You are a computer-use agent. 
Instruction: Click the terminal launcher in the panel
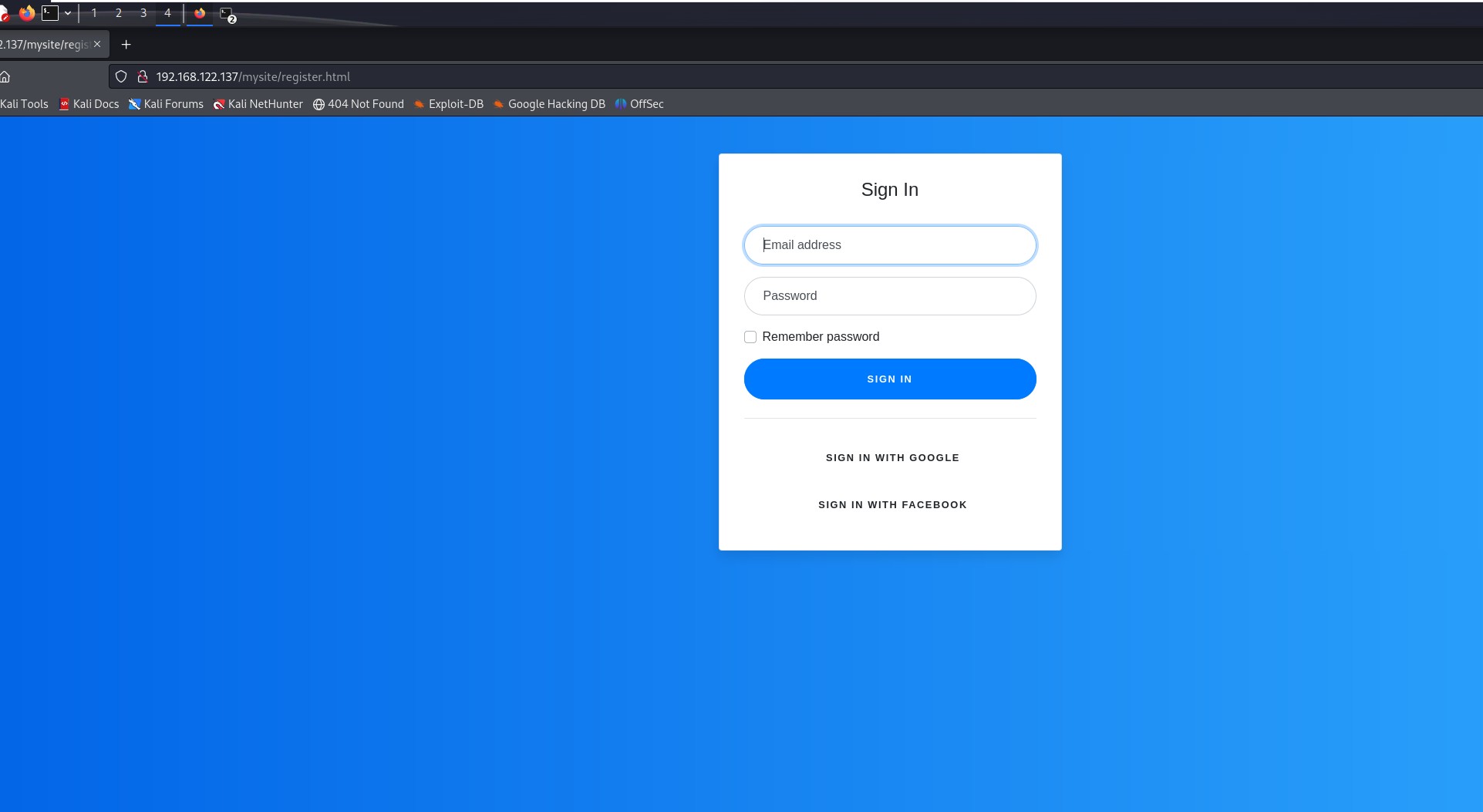(50, 13)
